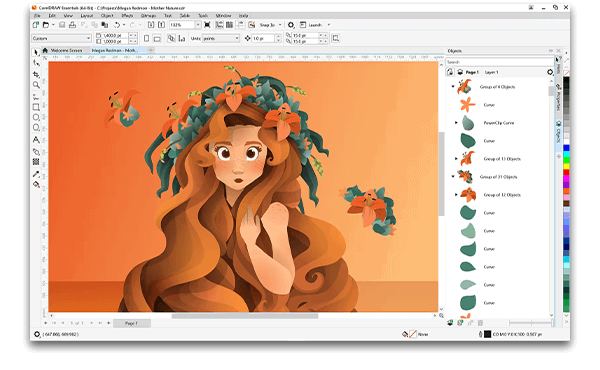600x370 pixels.
Task: Open the Snap To dropdown
Action: click(280, 25)
